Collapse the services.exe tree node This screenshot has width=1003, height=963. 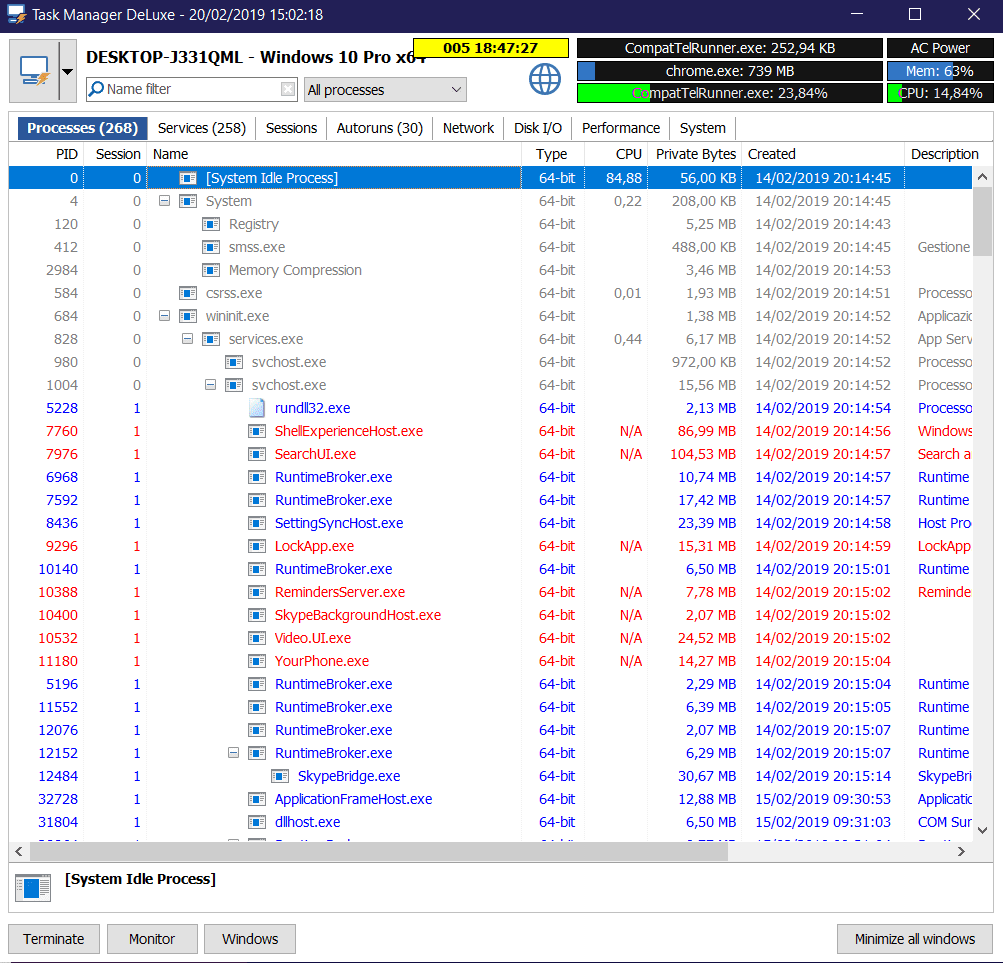point(187,339)
